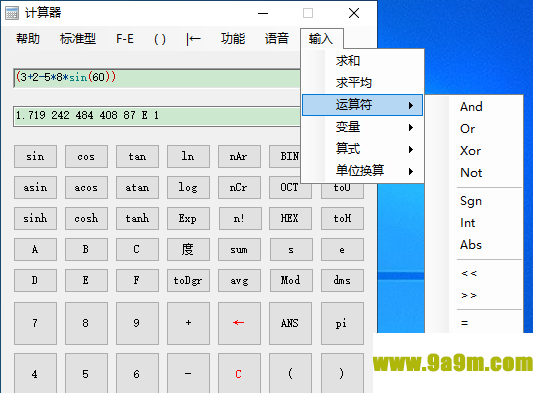The image size is (533, 393).
Task: Expand the 运算符 submenu
Action: [362, 105]
